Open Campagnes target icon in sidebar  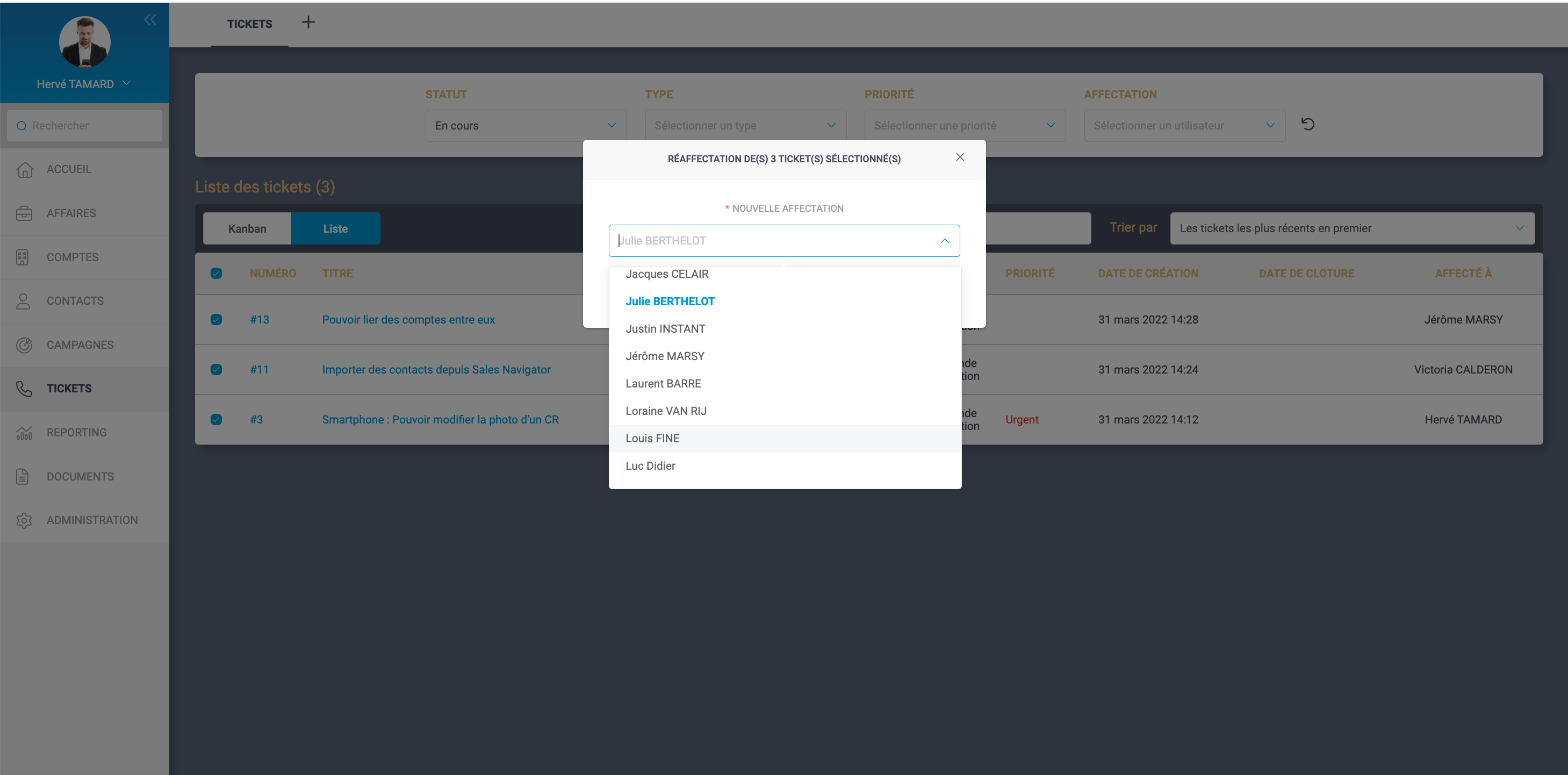(24, 345)
